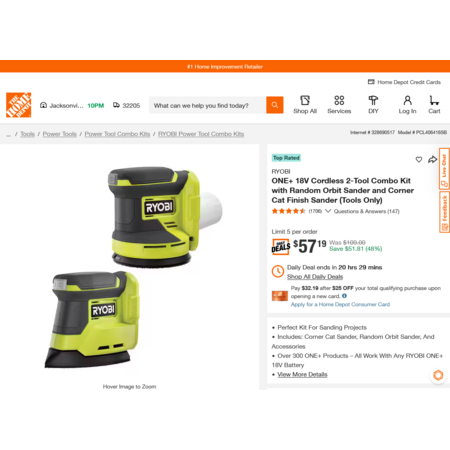Expand the collapsed breadcrumb ellipsis

(x=8, y=134)
